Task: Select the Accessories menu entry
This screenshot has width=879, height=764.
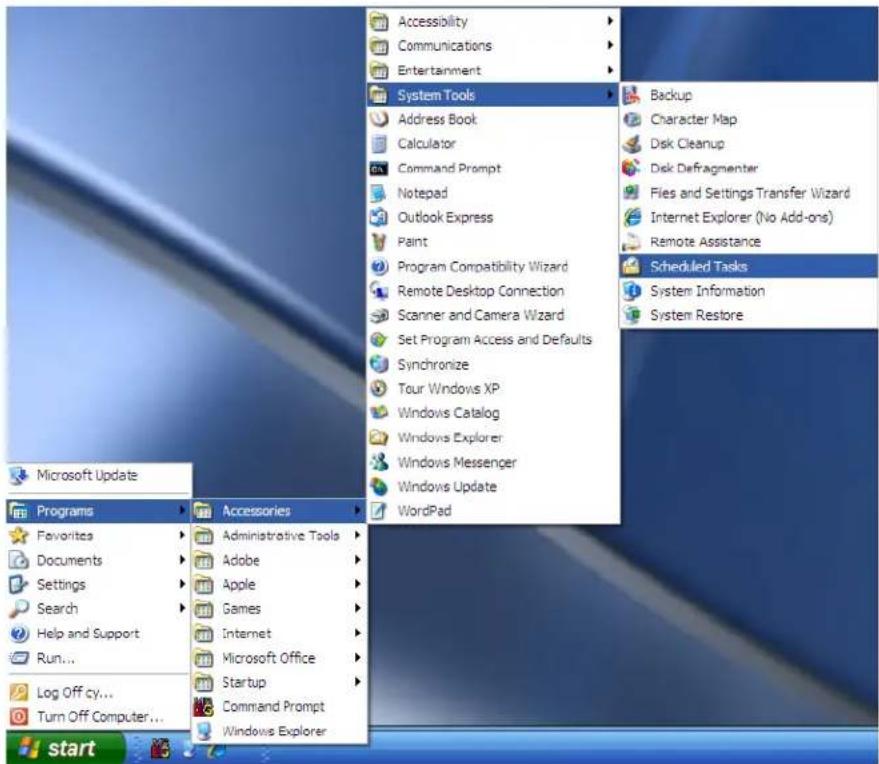Action: pyautogui.click(x=279, y=511)
